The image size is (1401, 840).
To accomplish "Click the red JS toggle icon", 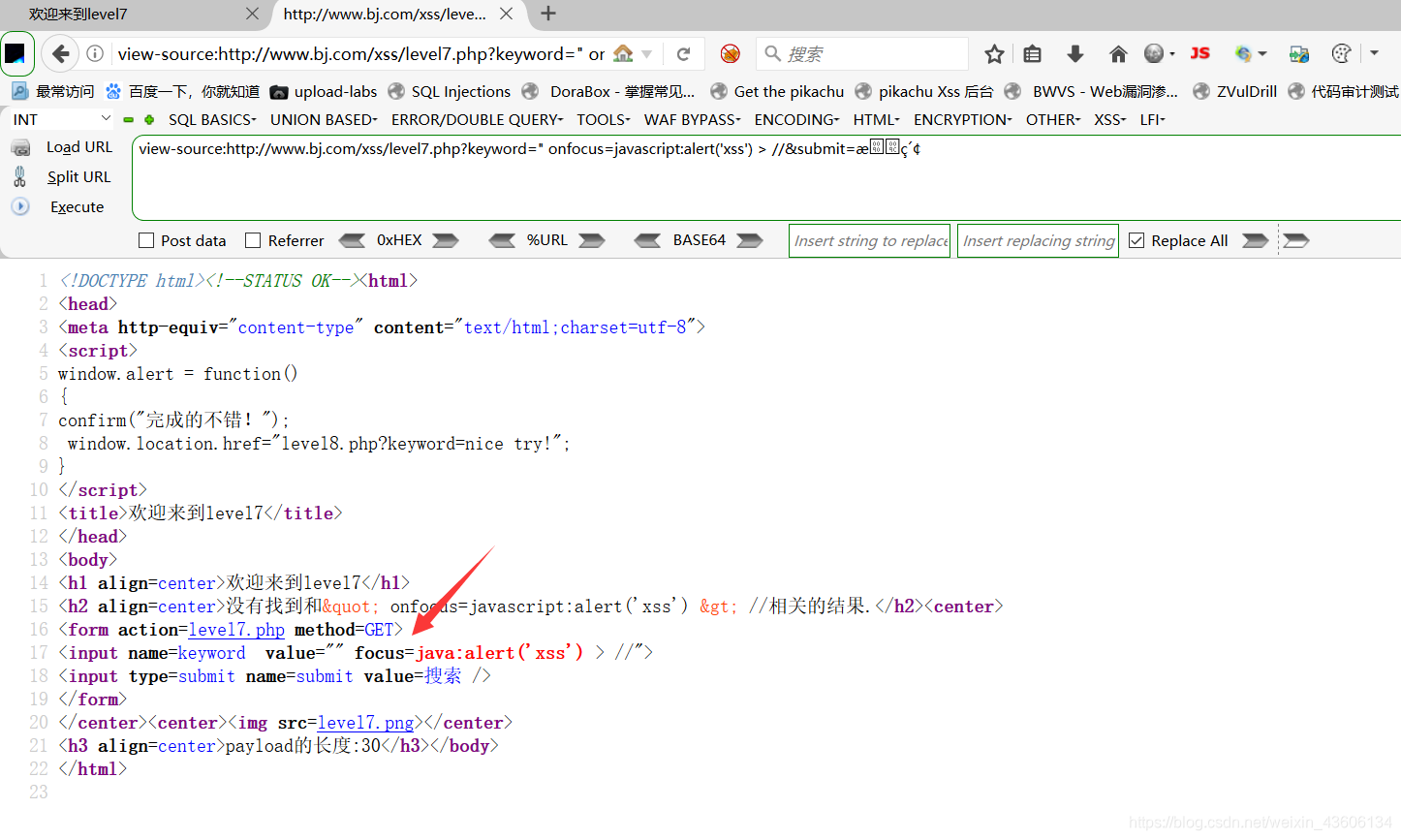I will coord(1200,53).
